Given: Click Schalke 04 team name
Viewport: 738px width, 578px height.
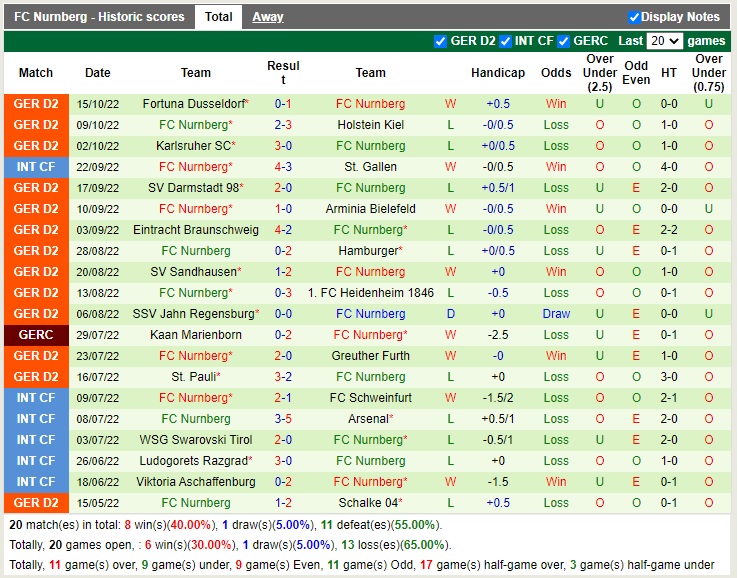Looking at the screenshot, I should (368, 503).
